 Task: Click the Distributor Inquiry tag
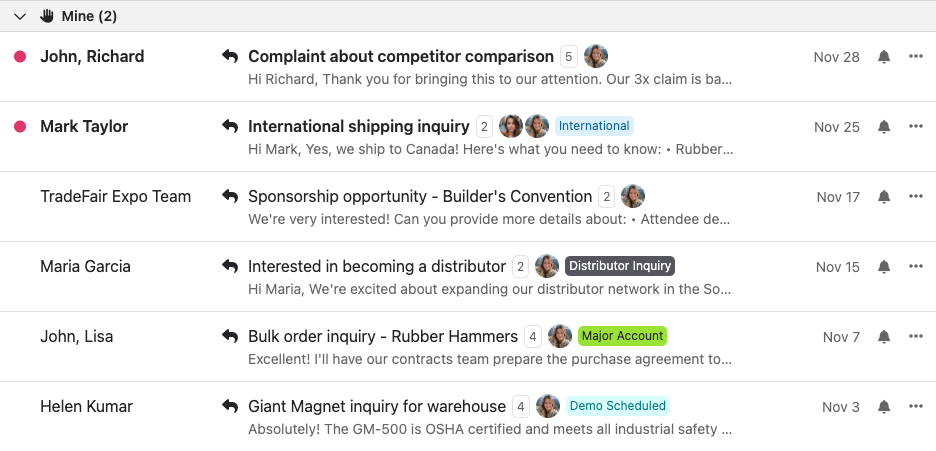pyautogui.click(x=620, y=266)
